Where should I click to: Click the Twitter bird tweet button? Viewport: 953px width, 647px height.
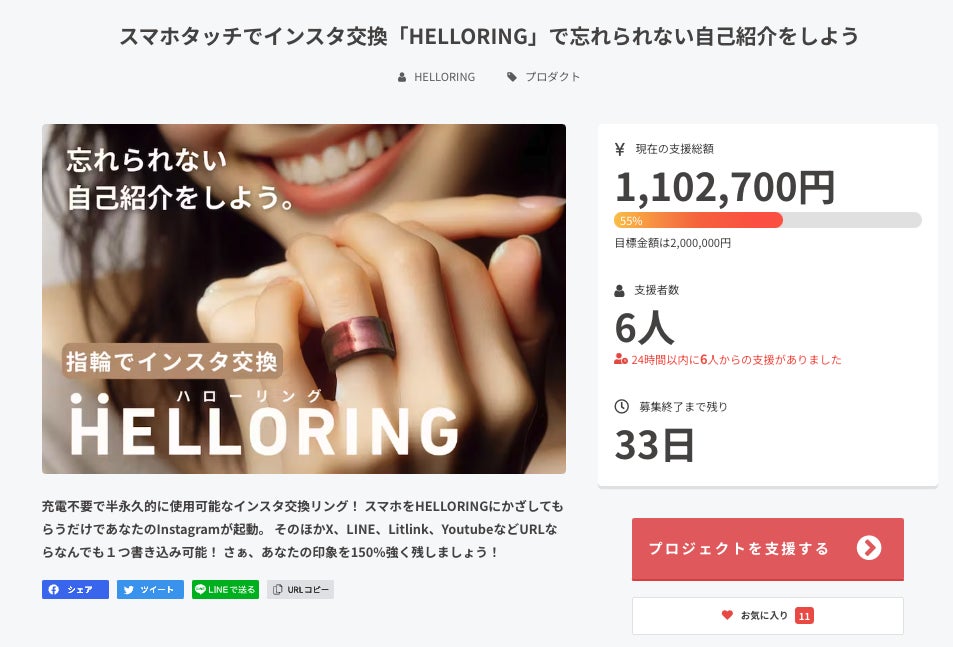click(x=150, y=589)
